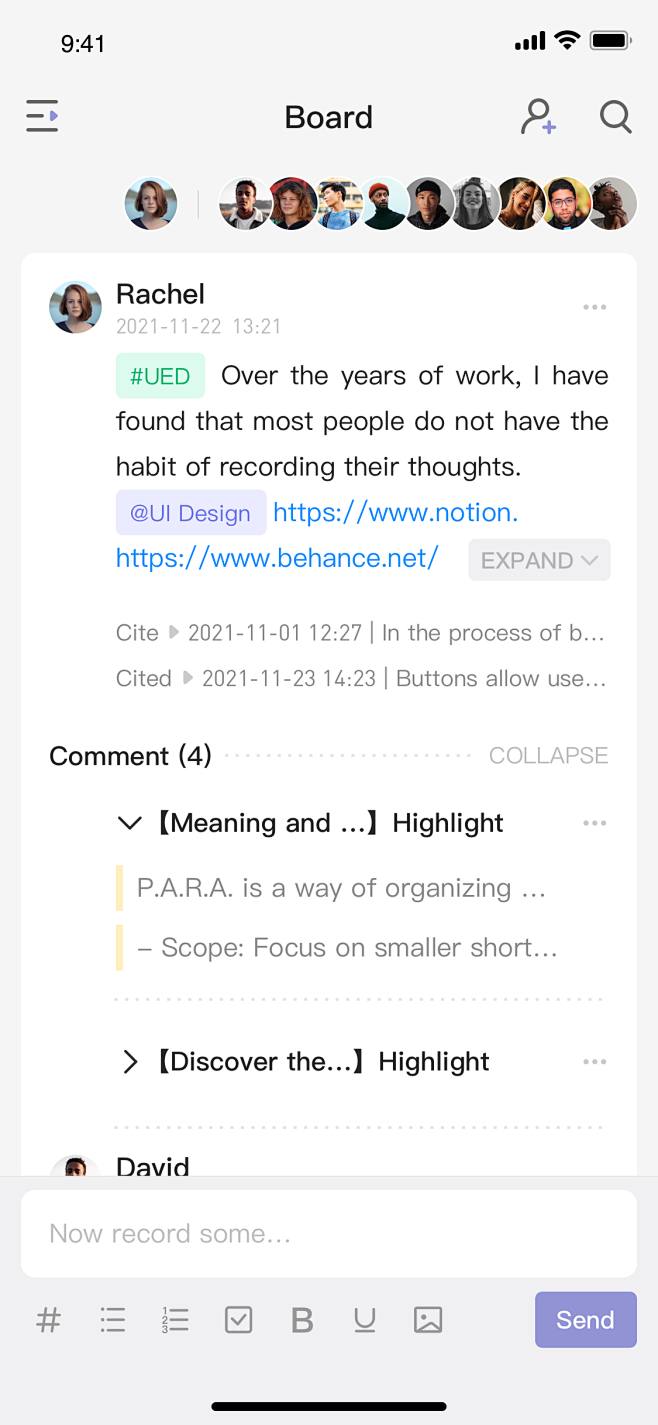This screenshot has width=658, height=1425.
Task: Expand the Discover the… Highlight comment
Action: point(130,1062)
